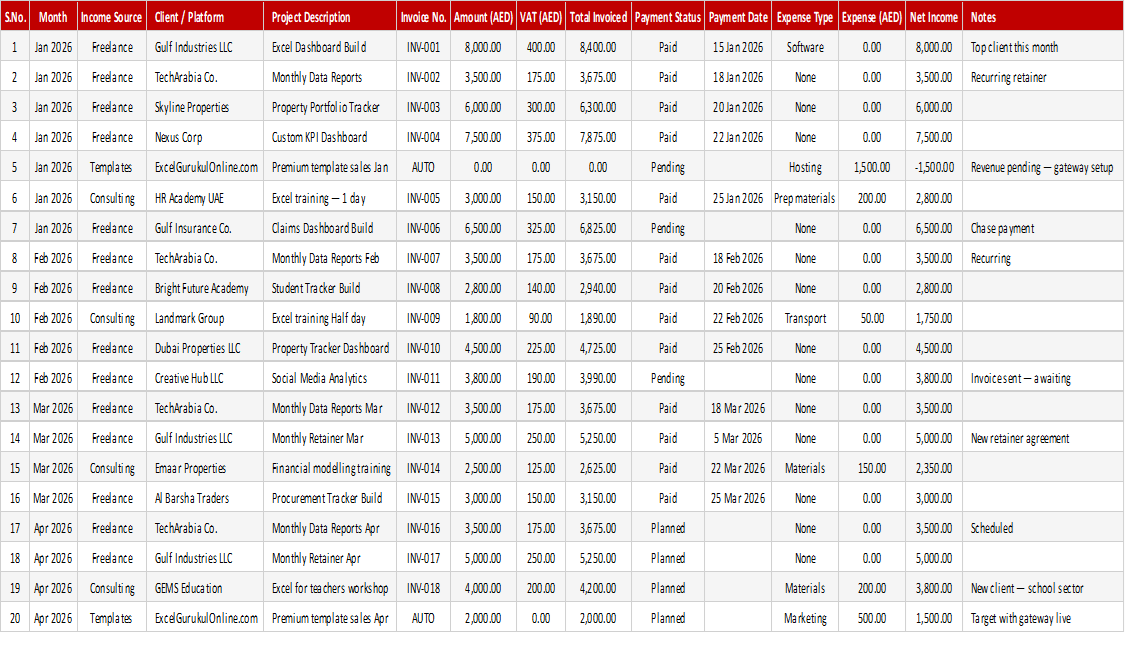Click the 'Project Description' header cell
This screenshot has height=661, width=1125.
pos(329,17)
